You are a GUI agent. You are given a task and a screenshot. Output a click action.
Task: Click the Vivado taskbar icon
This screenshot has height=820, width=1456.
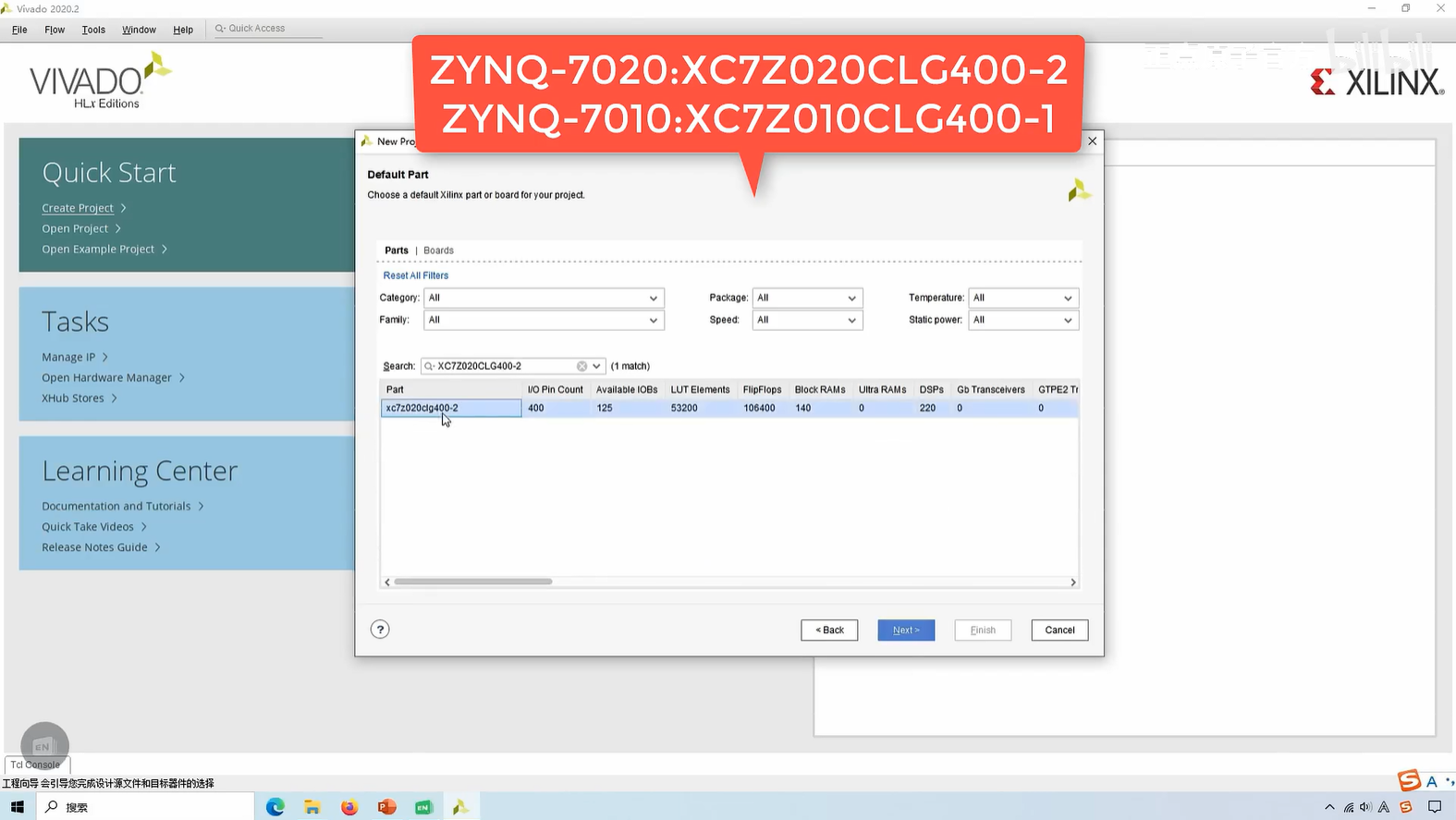click(x=460, y=807)
